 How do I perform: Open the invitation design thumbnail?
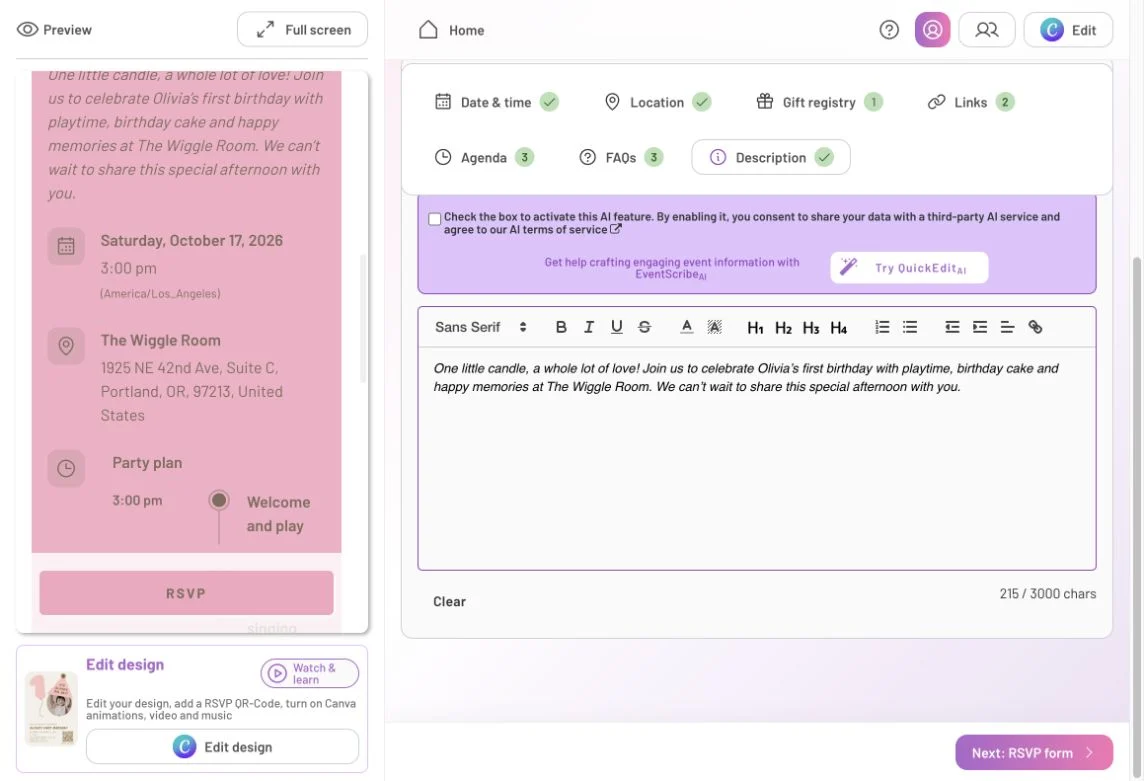[x=51, y=709]
